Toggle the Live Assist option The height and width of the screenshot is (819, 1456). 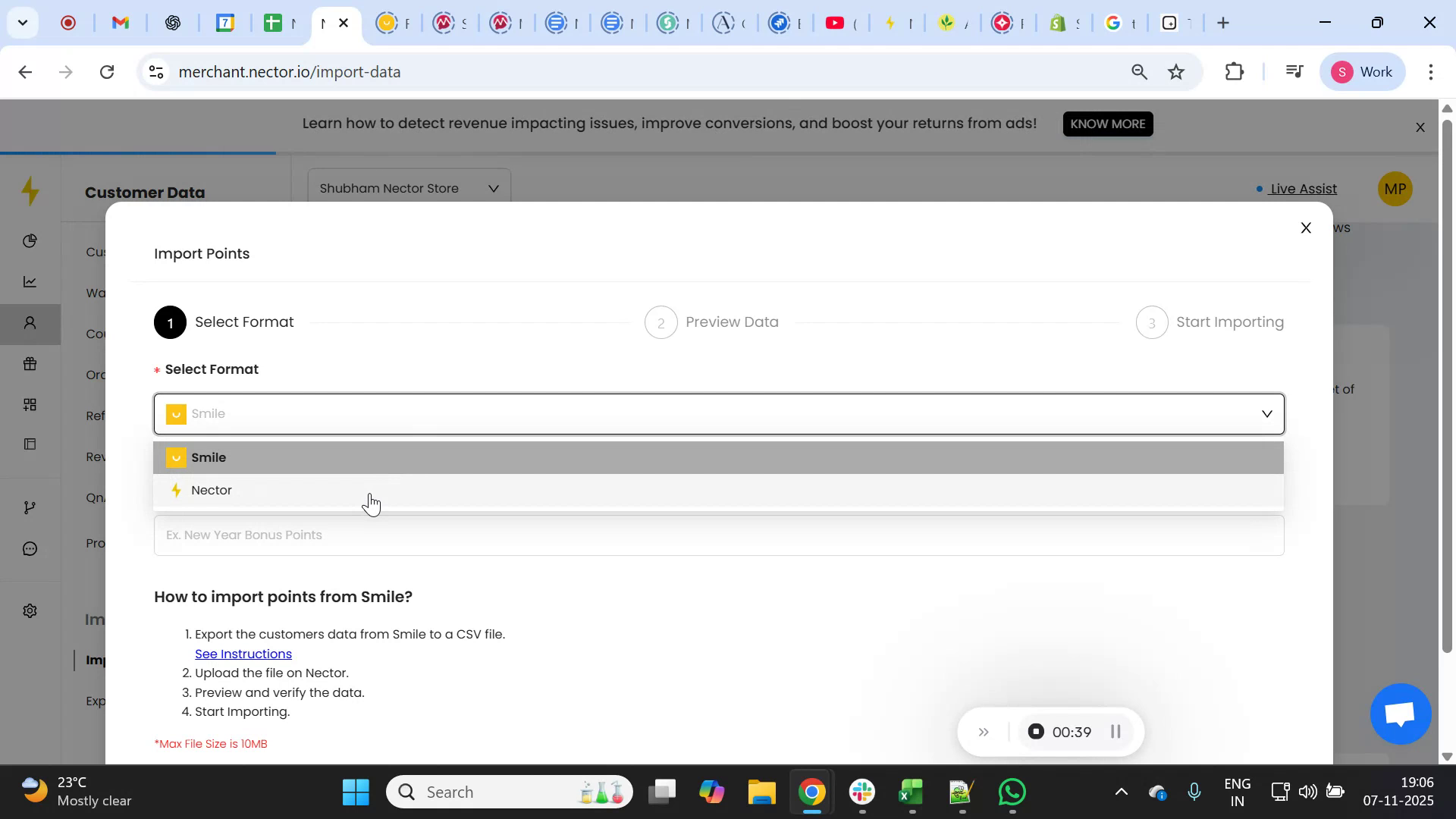[x=1303, y=189]
